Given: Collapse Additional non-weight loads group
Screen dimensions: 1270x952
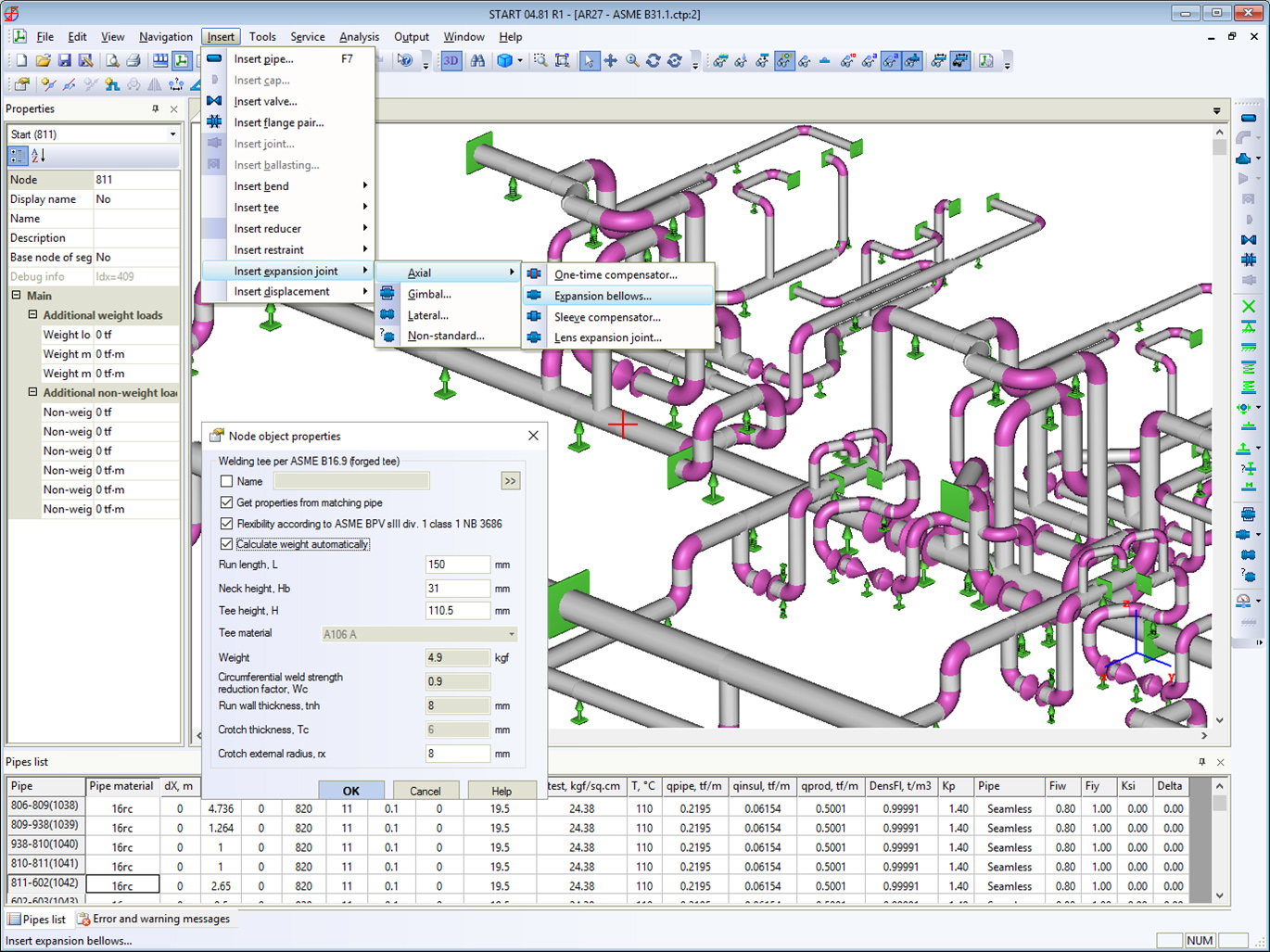Looking at the screenshot, I should pyautogui.click(x=32, y=392).
